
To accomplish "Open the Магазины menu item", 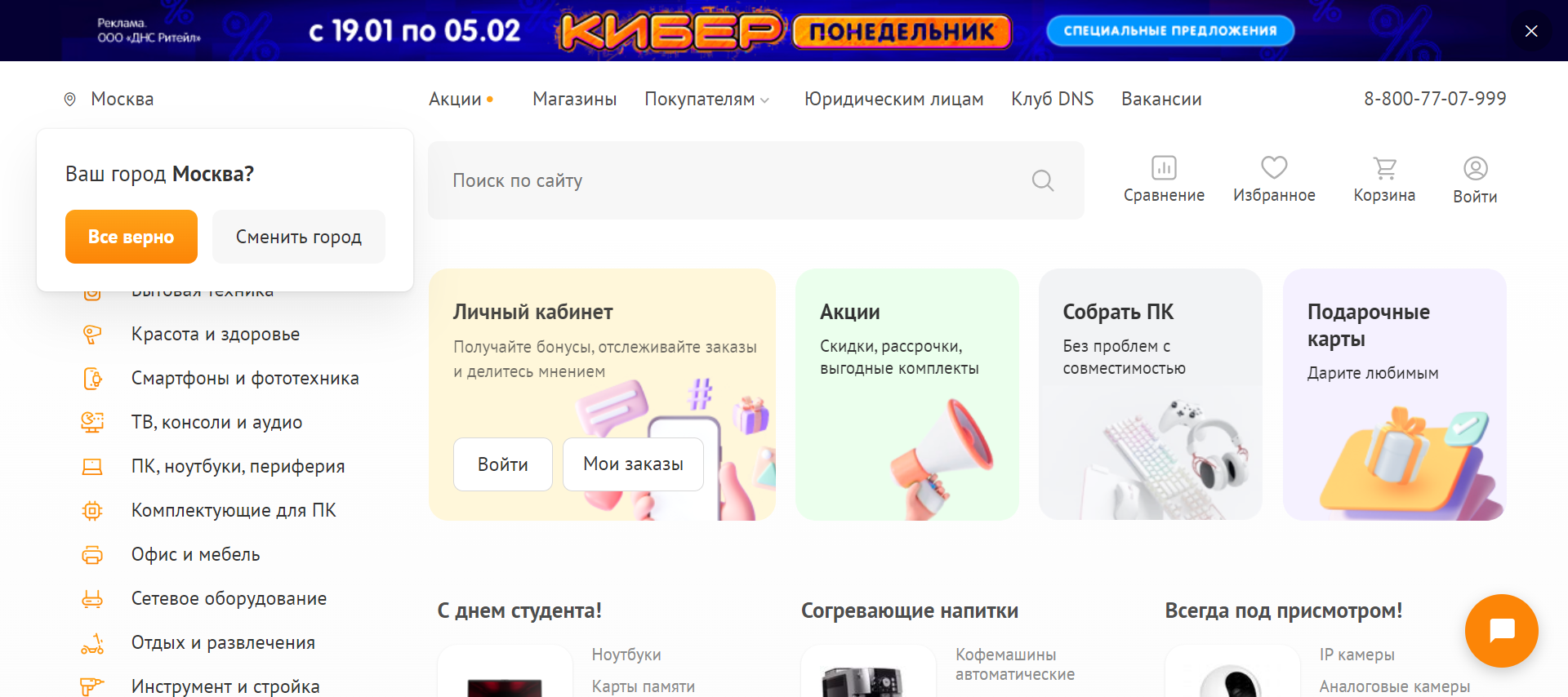I will tap(574, 99).
